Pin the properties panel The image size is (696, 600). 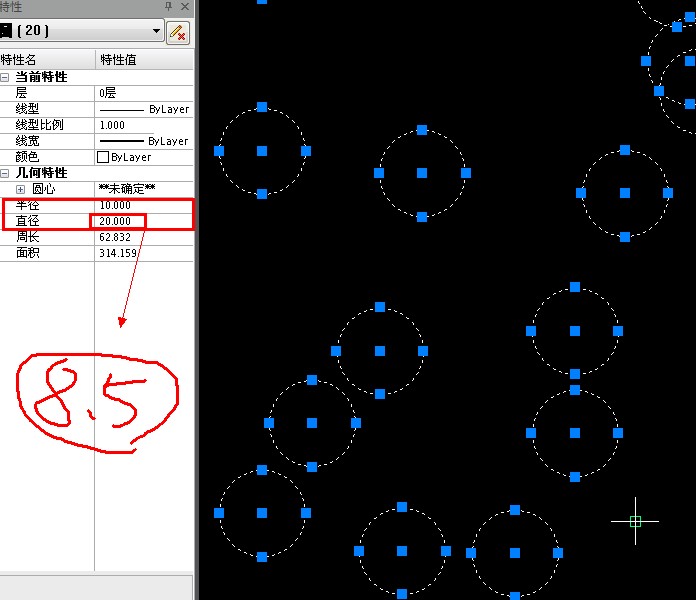[168, 7]
